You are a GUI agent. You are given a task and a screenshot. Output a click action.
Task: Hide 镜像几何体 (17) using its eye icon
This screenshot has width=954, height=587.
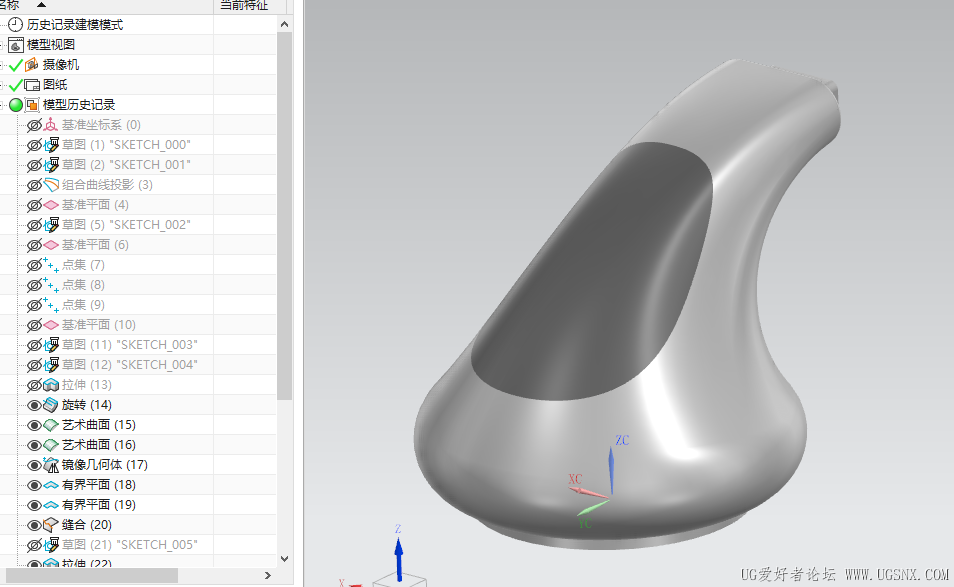click(x=35, y=465)
